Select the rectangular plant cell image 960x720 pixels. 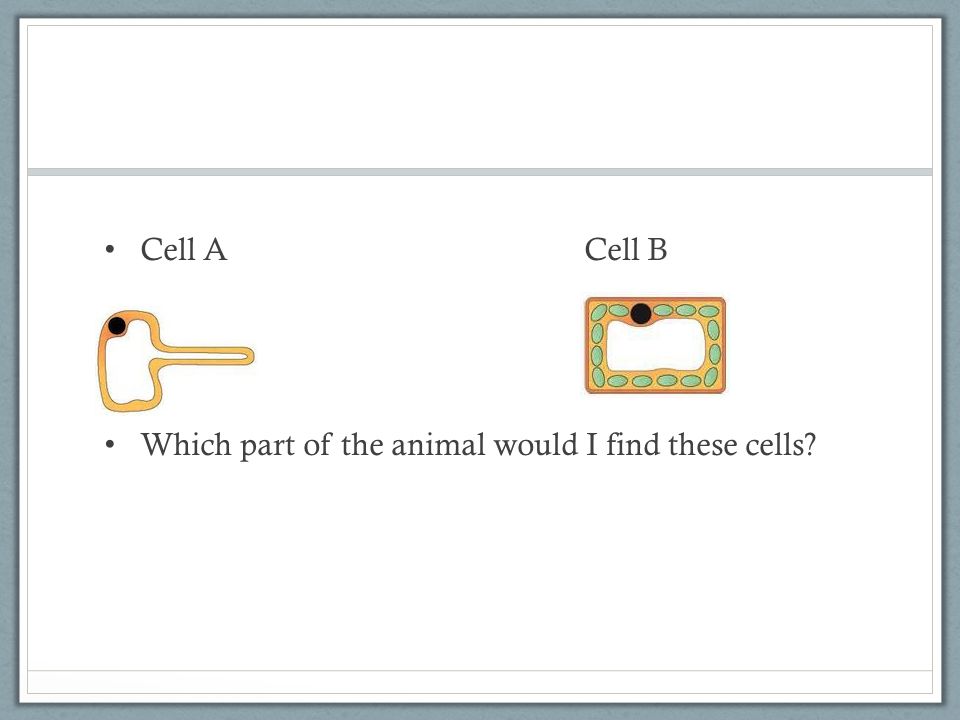(655, 345)
